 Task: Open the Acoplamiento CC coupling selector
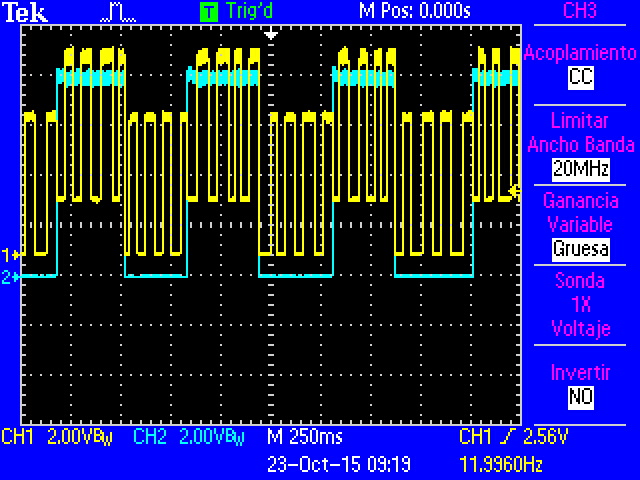pos(580,76)
